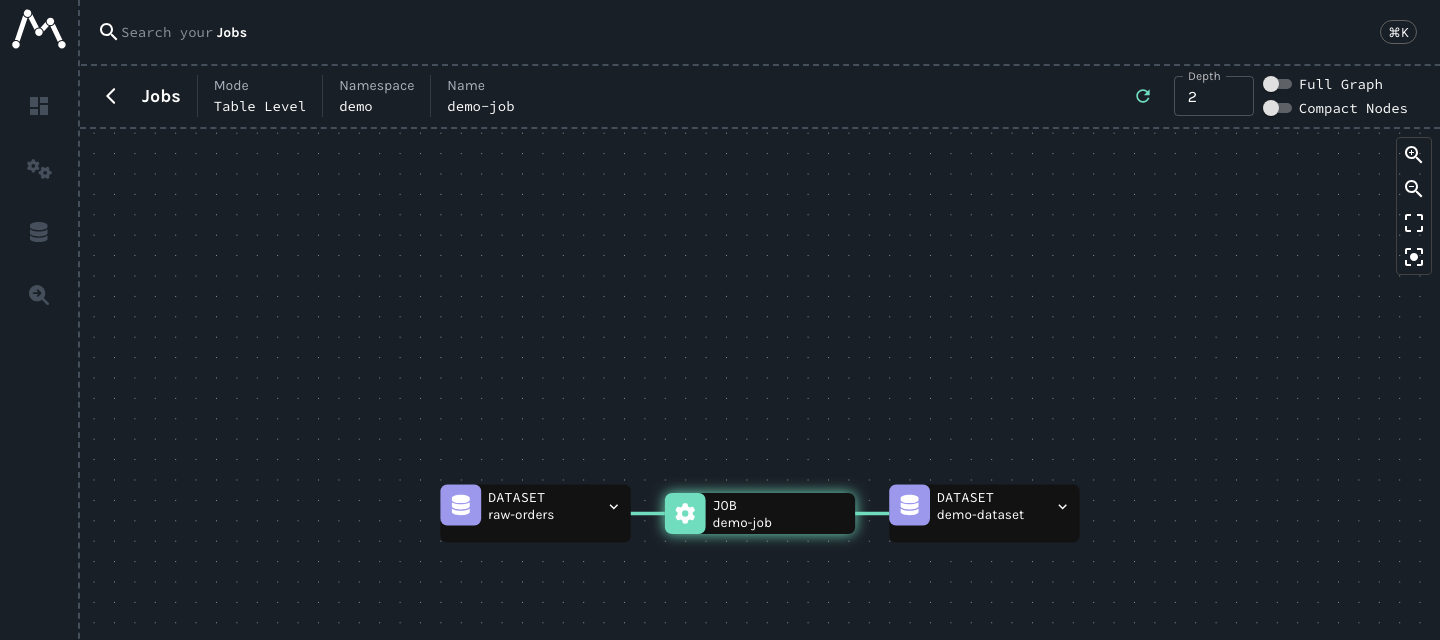Fit the graph to view

tap(1414, 223)
